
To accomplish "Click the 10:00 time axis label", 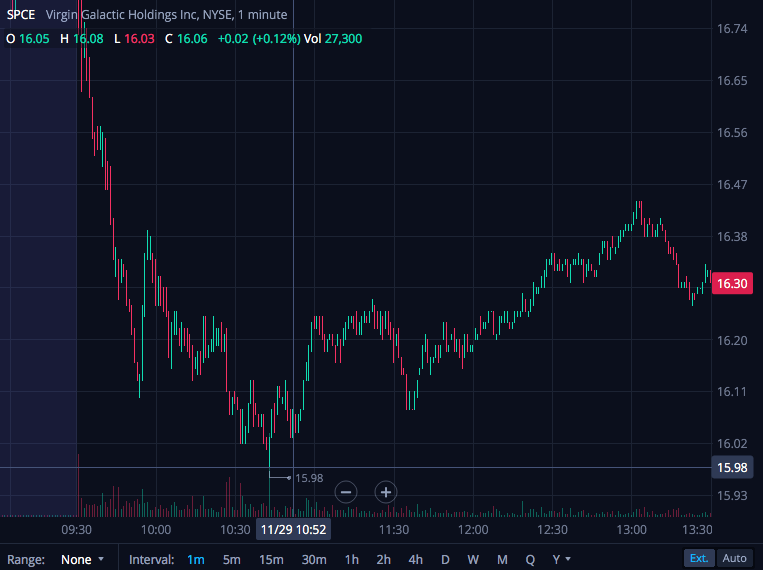I will (x=156, y=530).
